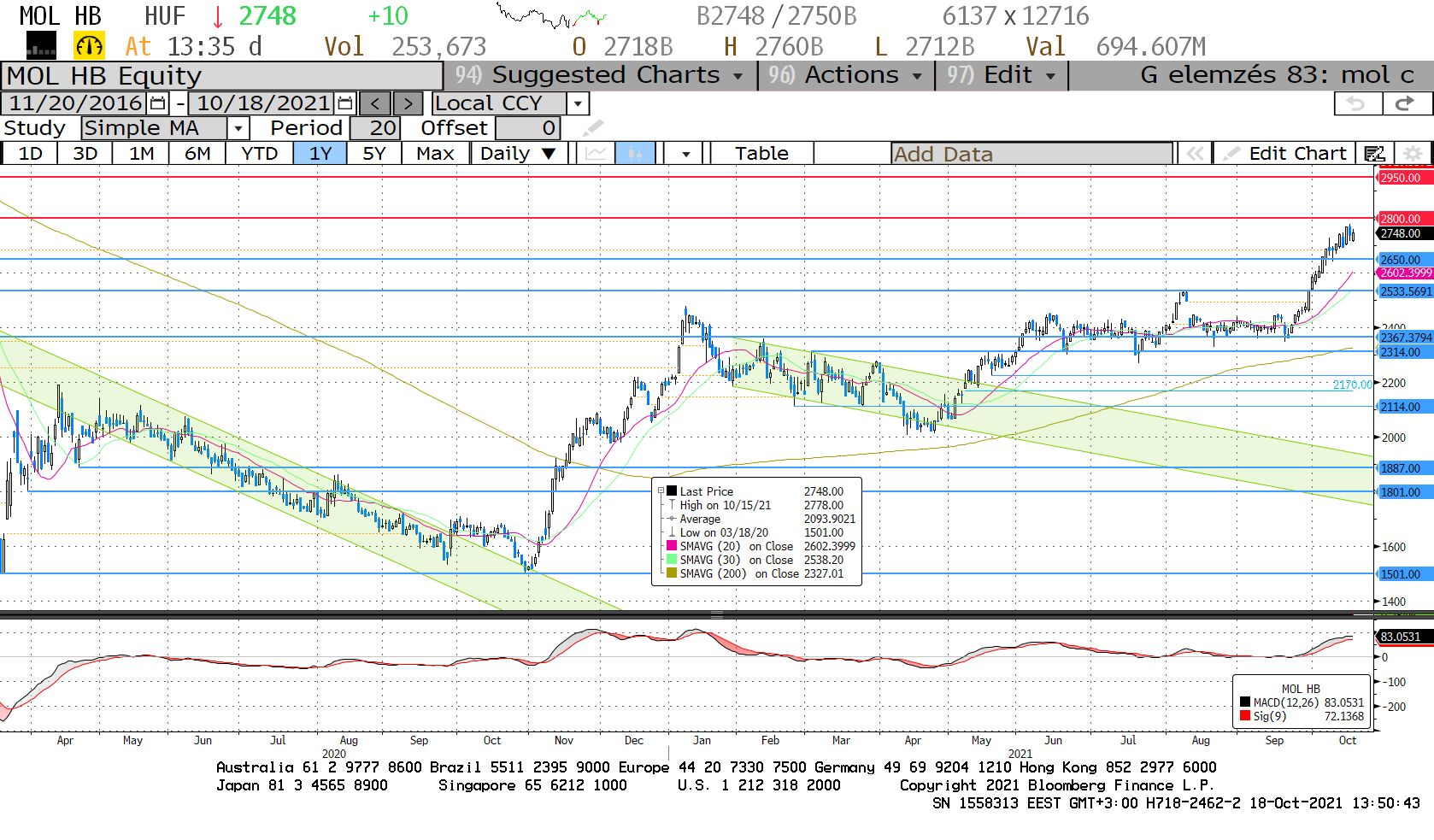Click the red down-arrow price indicator

[x=218, y=16]
